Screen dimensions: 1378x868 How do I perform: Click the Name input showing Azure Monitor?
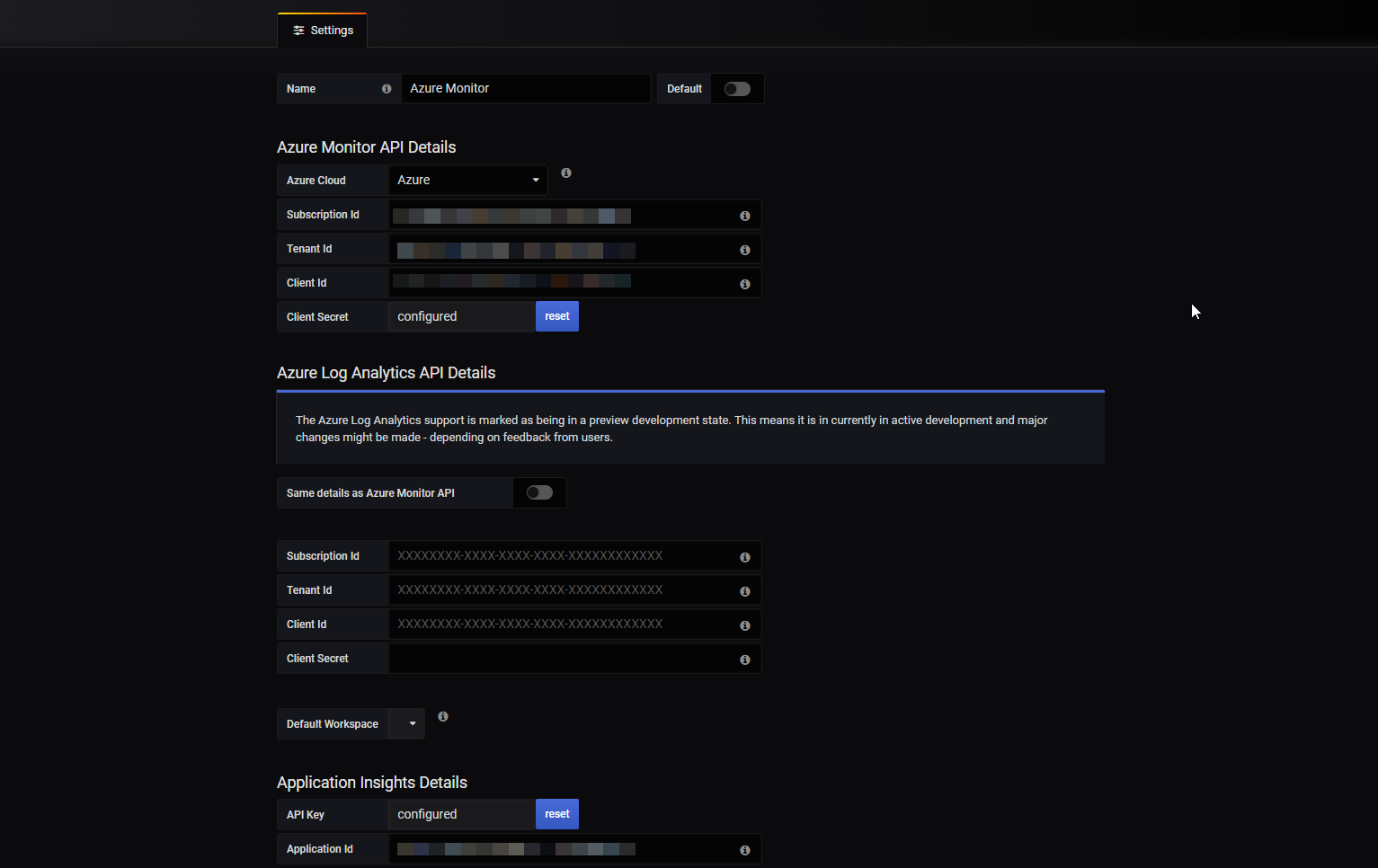click(526, 89)
